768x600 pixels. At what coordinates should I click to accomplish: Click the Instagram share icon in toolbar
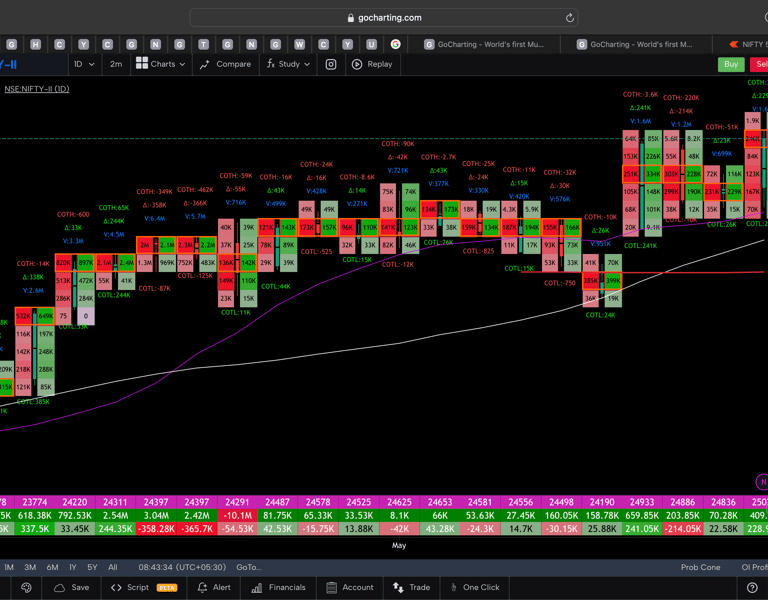pos(331,64)
